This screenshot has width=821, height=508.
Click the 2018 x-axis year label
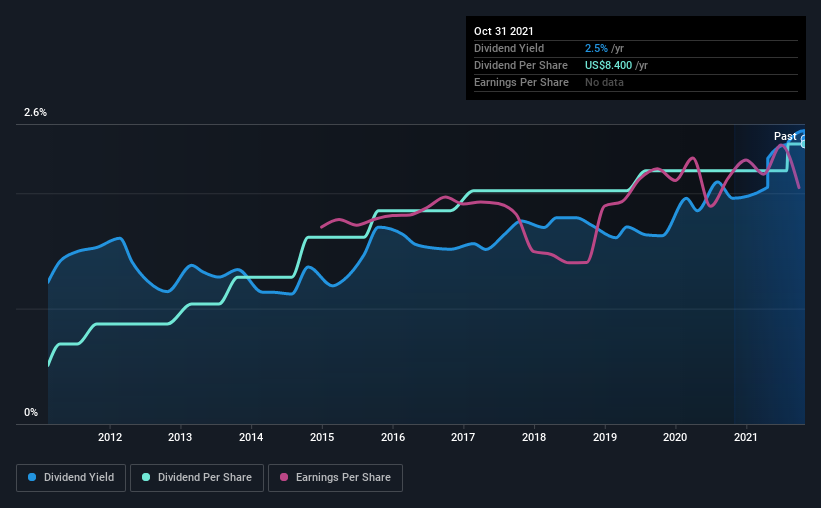(x=534, y=437)
